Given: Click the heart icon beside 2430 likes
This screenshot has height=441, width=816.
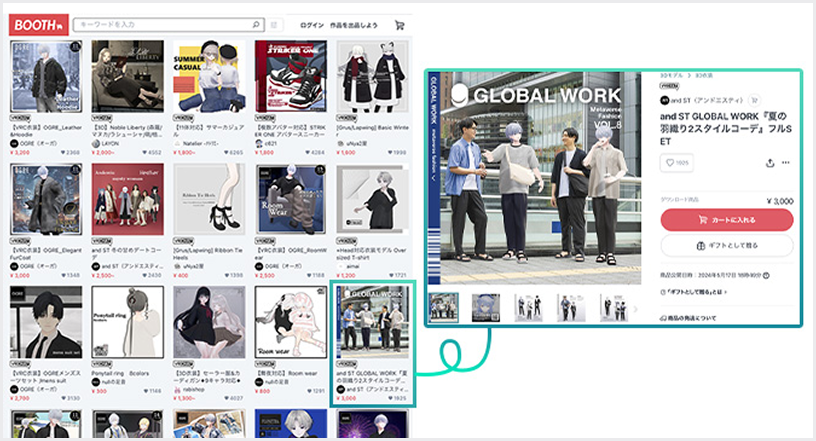Looking at the screenshot, I should point(145,275).
